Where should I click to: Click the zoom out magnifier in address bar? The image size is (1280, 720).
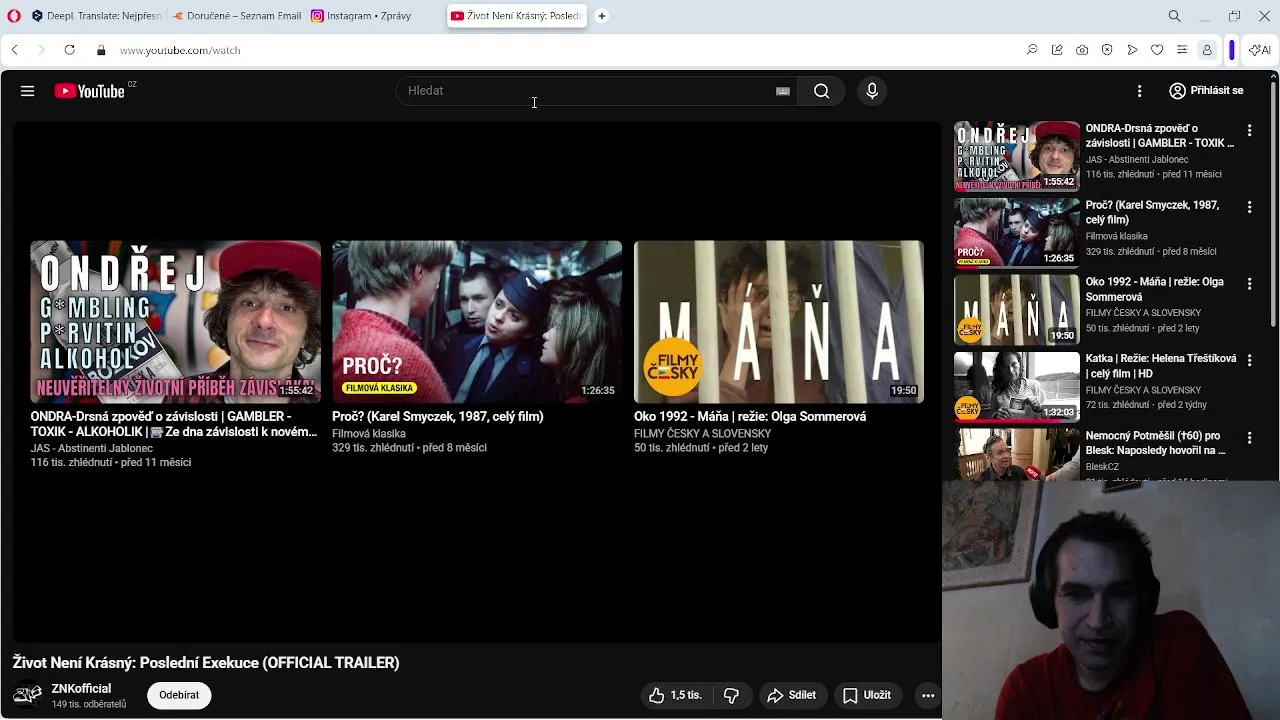[x=1032, y=50]
